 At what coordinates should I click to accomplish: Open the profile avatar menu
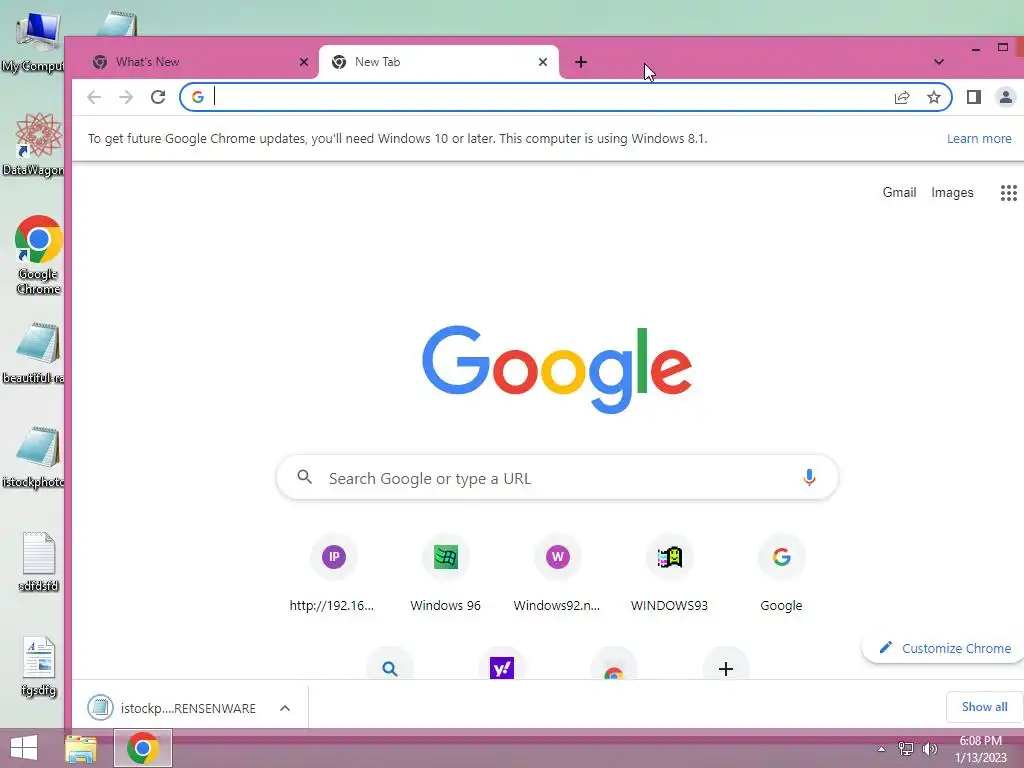pyautogui.click(x=1006, y=97)
